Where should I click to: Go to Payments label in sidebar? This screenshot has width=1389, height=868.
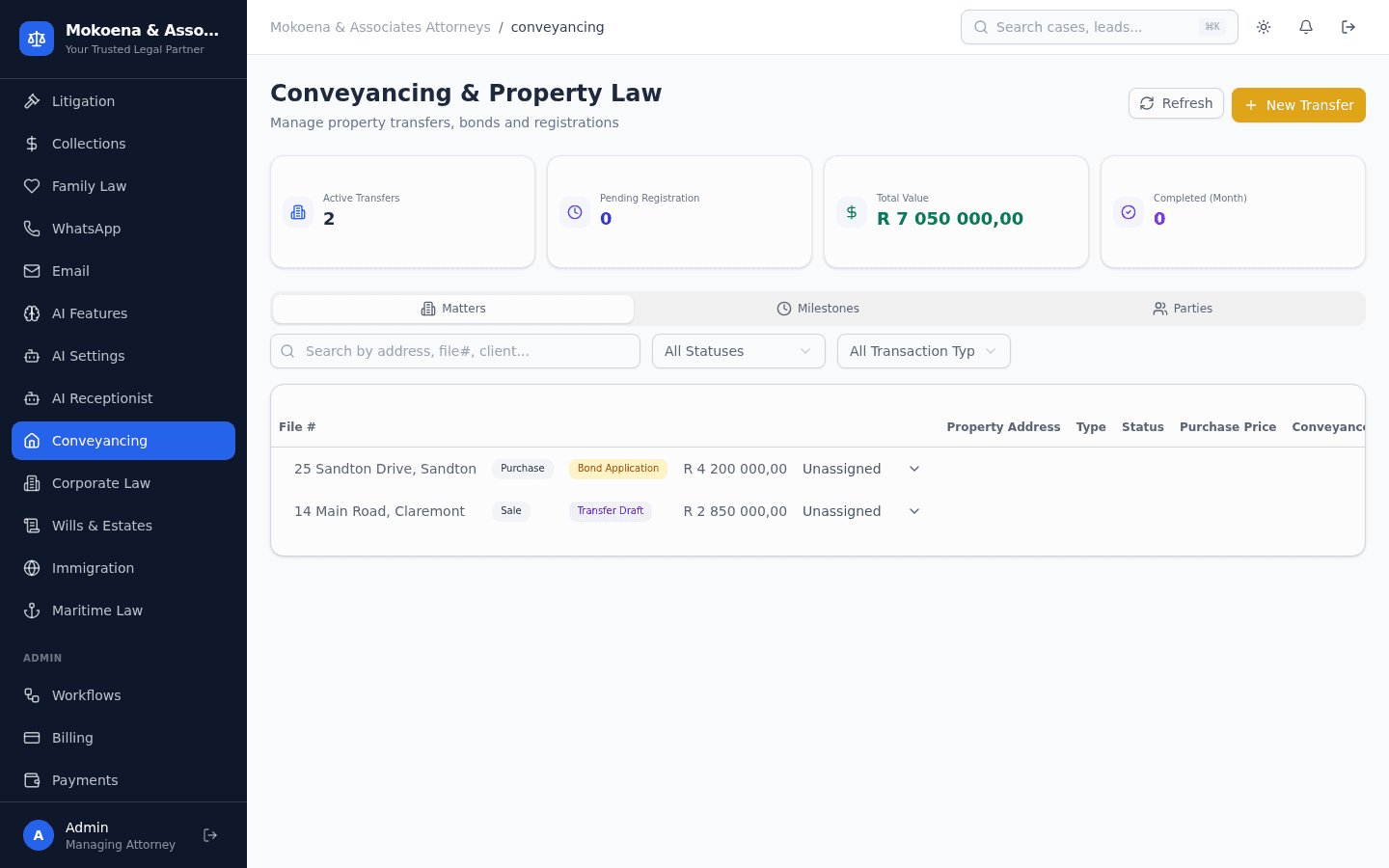(x=85, y=780)
